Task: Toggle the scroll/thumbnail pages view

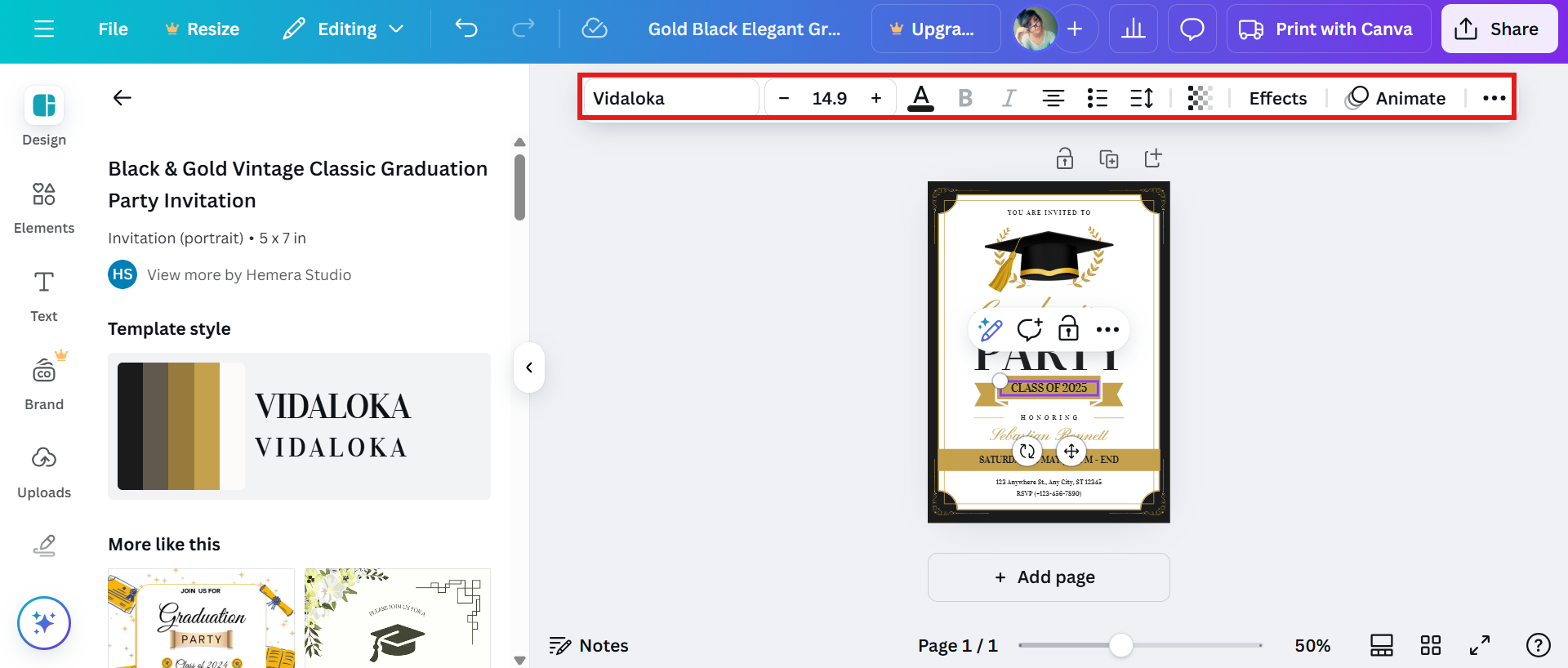Action: tap(1382, 646)
